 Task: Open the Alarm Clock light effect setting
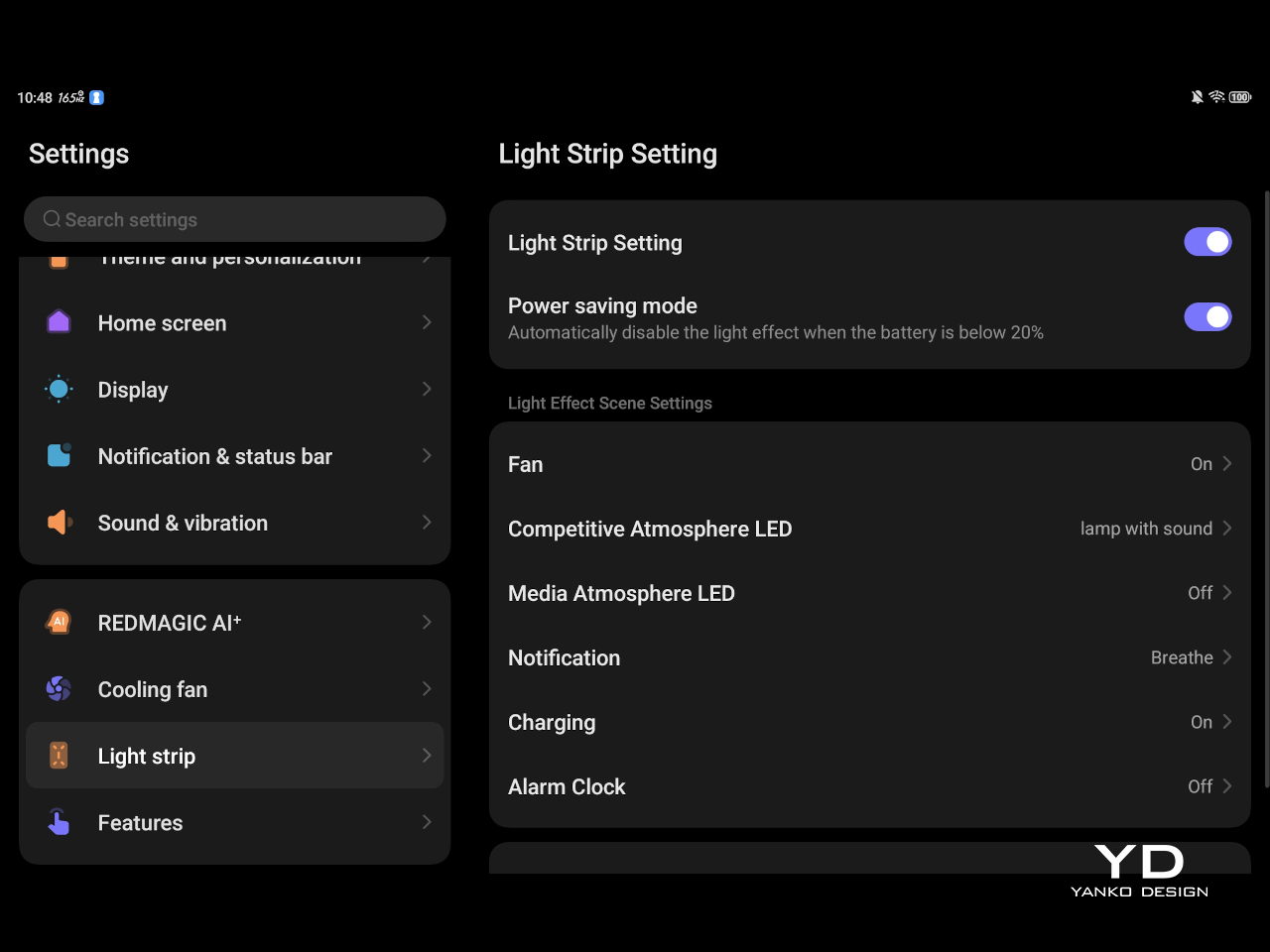click(869, 786)
